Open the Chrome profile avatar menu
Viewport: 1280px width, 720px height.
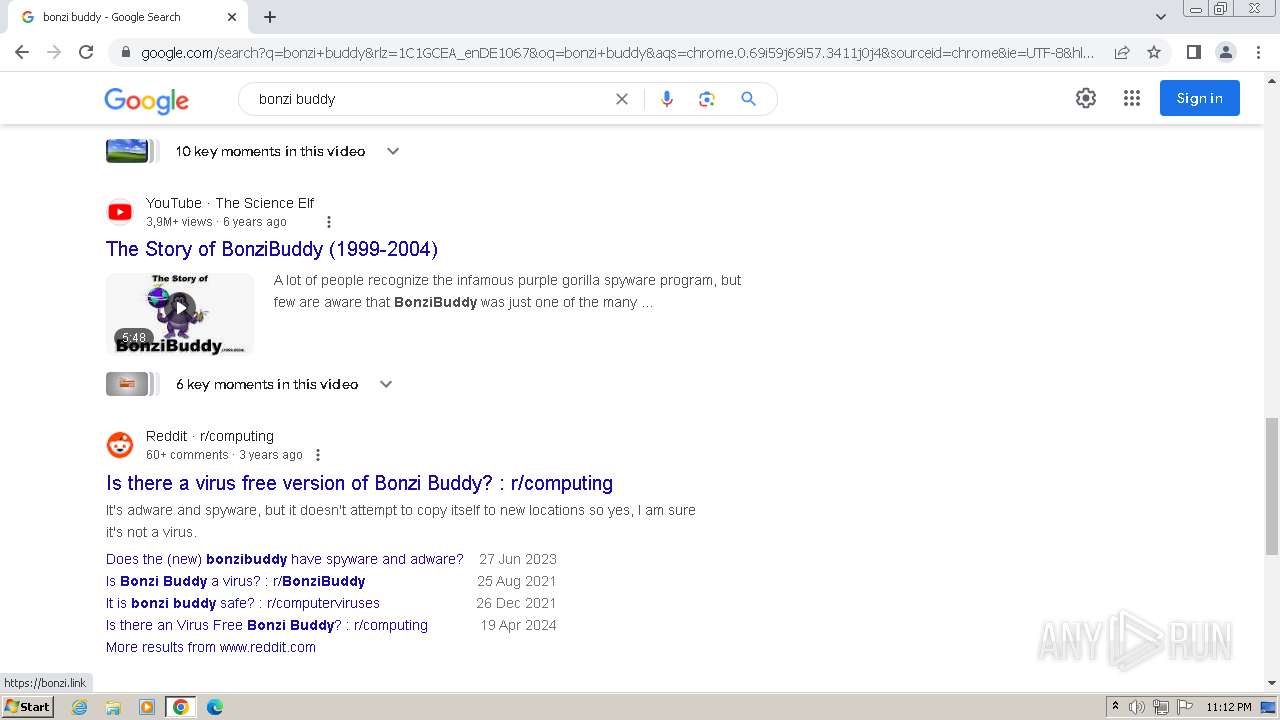1225,52
